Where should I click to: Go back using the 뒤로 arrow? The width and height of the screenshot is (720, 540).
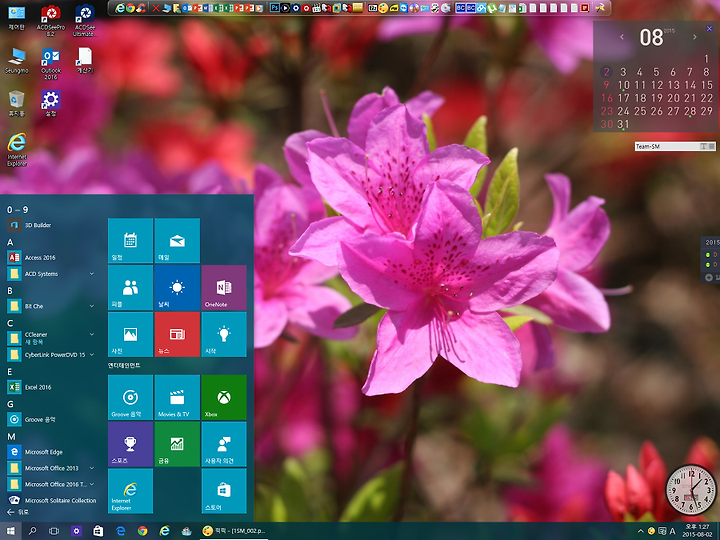pyautogui.click(x=17, y=512)
